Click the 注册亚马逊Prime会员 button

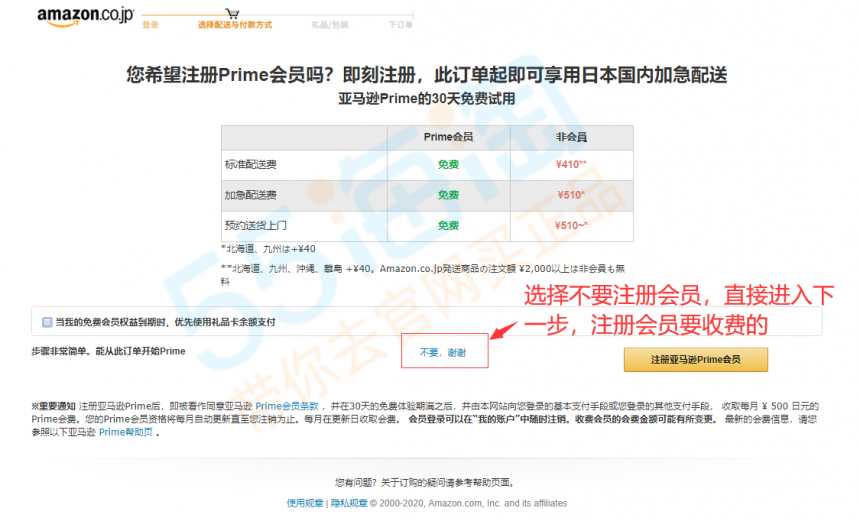point(695,360)
